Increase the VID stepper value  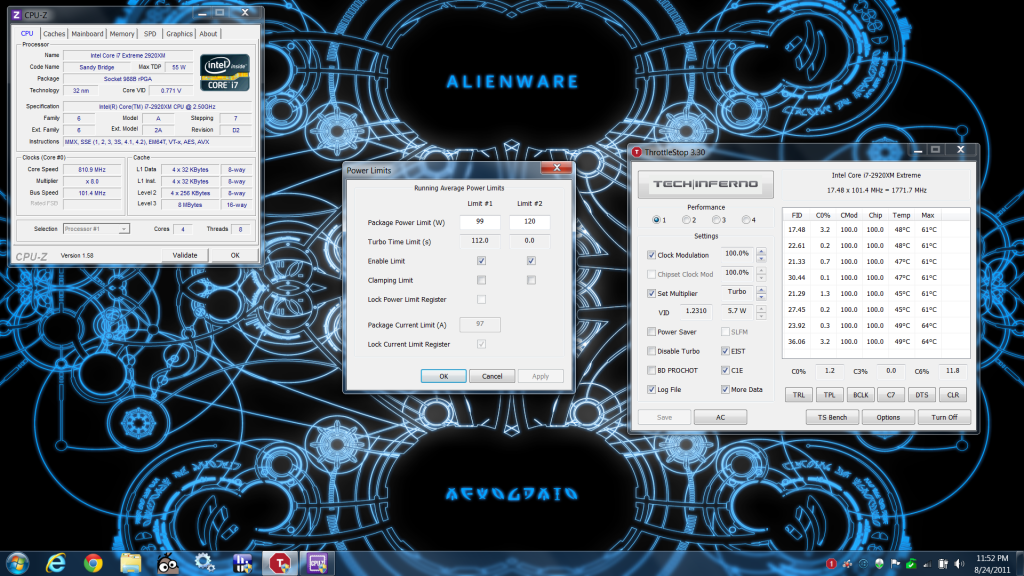coord(761,308)
